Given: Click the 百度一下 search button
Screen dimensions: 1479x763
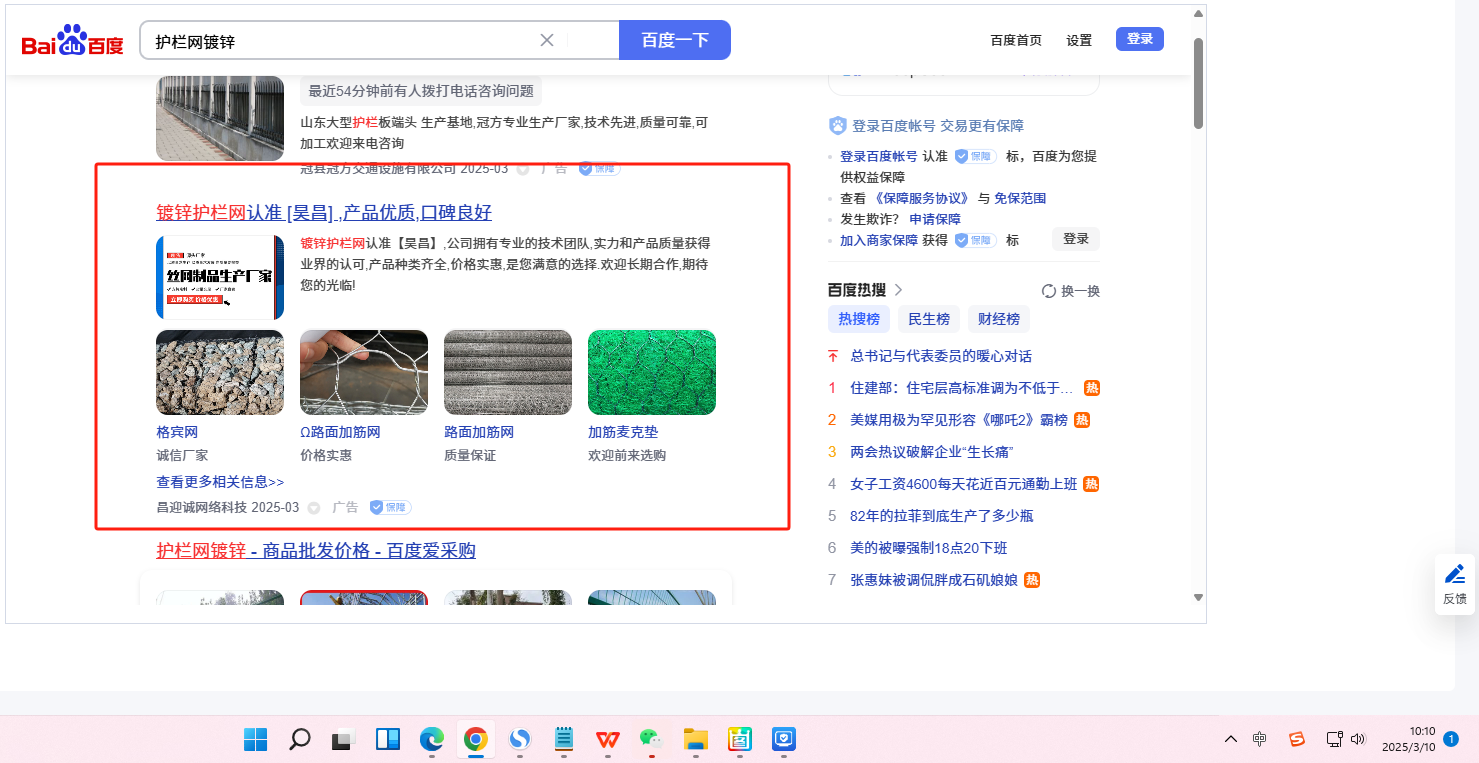Looking at the screenshot, I should [x=675, y=40].
